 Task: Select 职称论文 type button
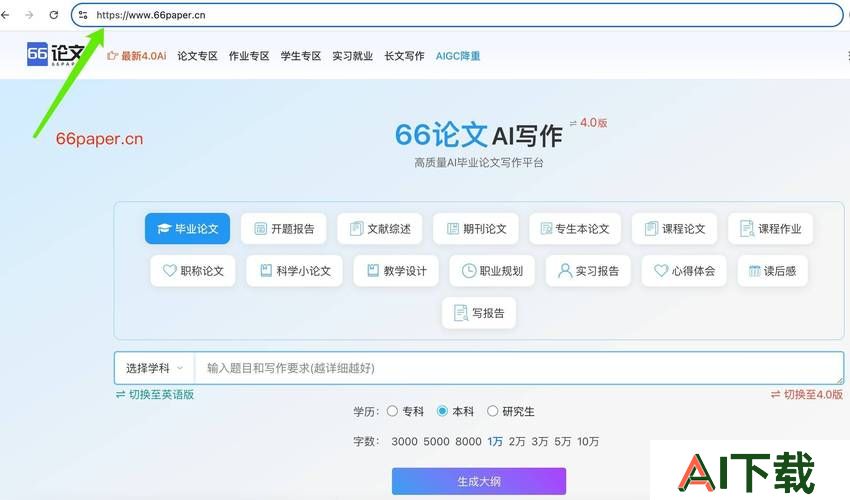193,271
